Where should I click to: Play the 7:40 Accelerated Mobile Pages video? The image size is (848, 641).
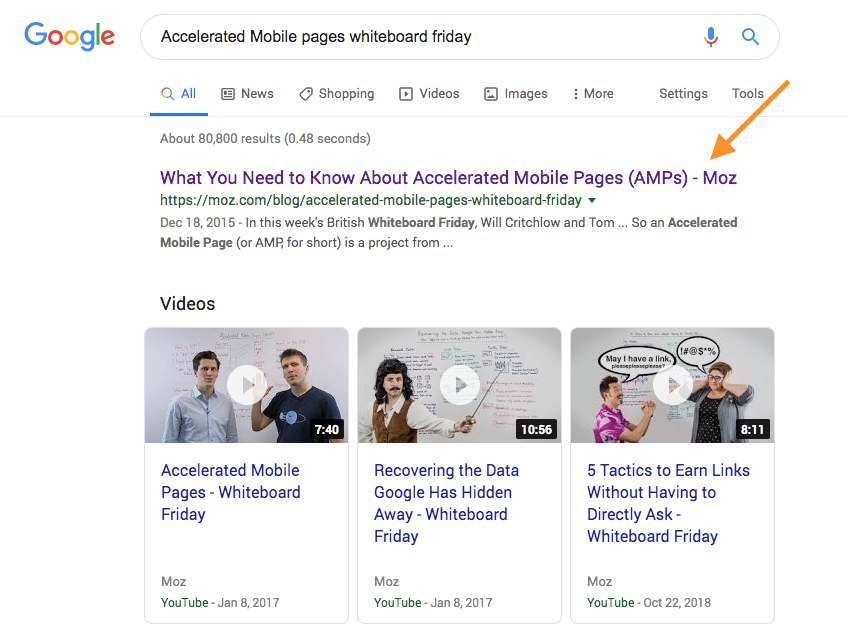[x=247, y=385]
